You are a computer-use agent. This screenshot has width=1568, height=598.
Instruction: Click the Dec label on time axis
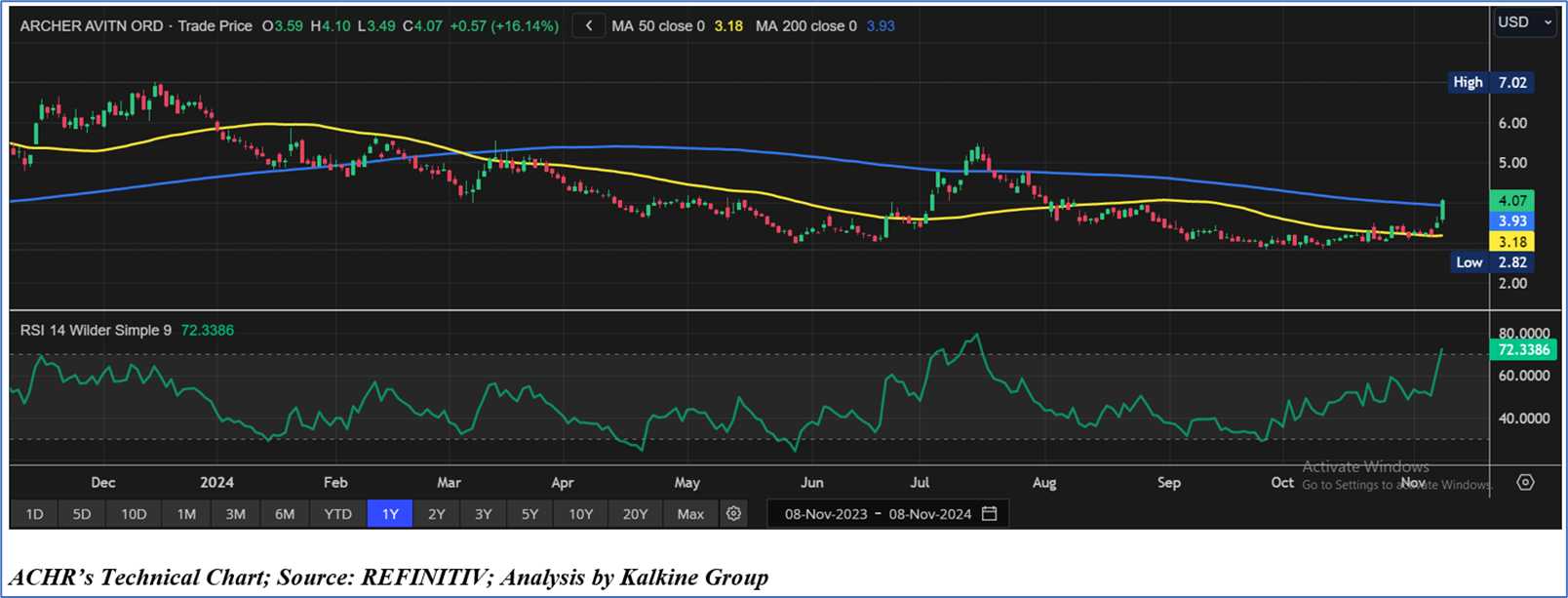pyautogui.click(x=102, y=483)
